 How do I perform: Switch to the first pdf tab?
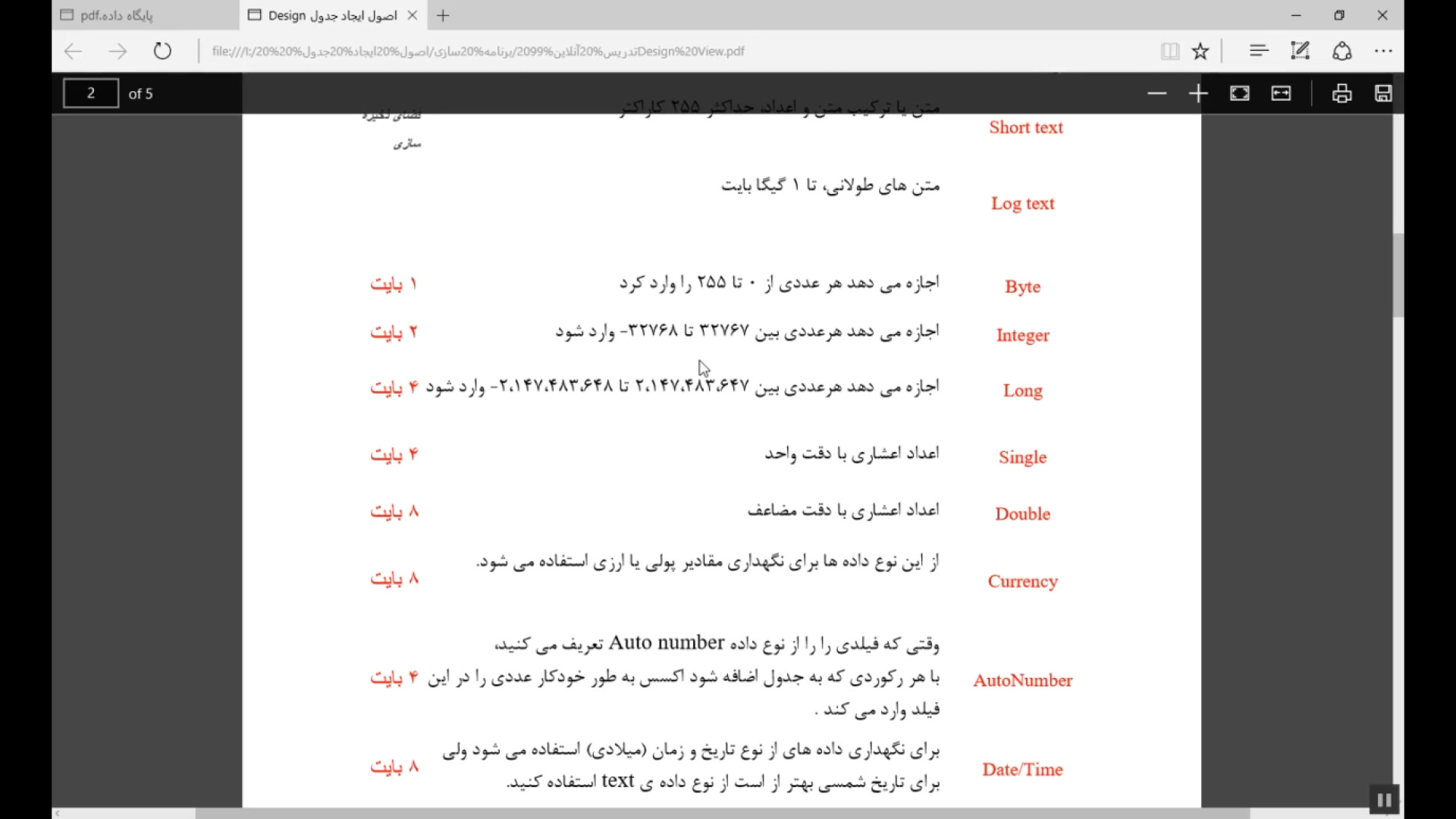[144, 15]
